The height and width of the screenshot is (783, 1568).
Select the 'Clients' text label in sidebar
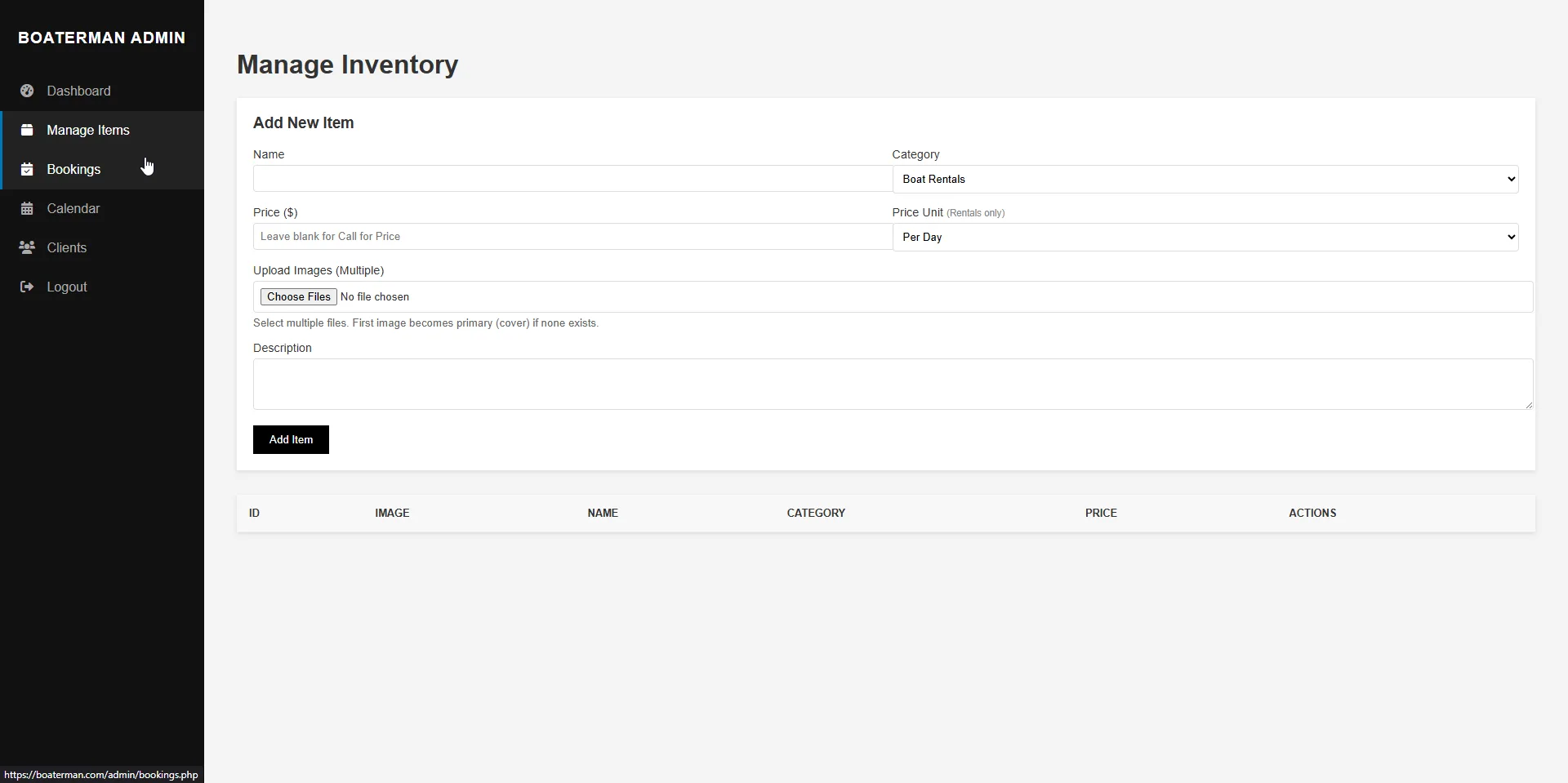66,247
